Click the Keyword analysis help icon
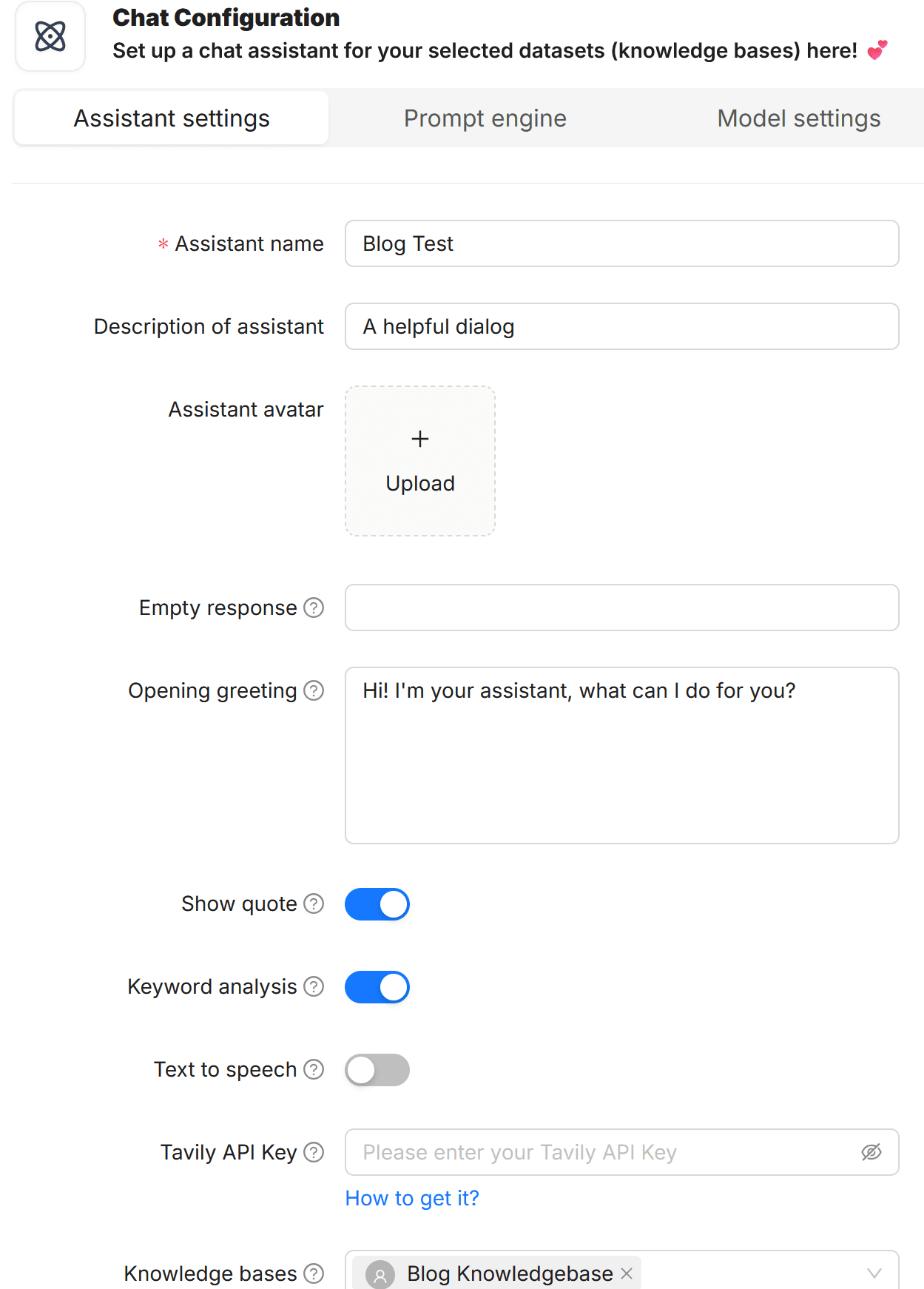Screen dimensions: 924x1289 314,986
